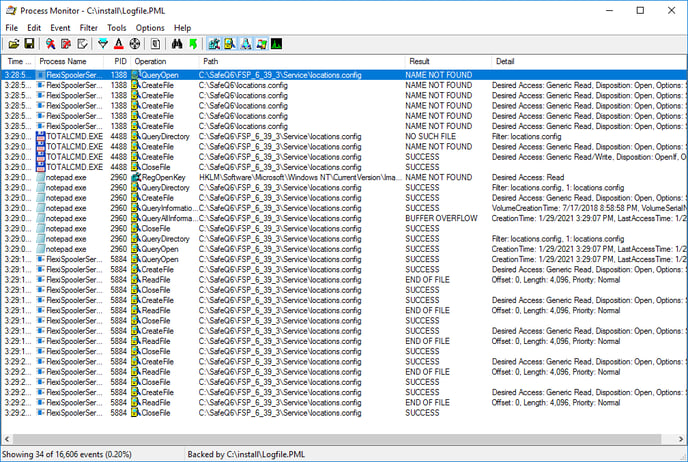
Task: Click the BUFFER OVERFLOW result cell
Action: coord(441,218)
